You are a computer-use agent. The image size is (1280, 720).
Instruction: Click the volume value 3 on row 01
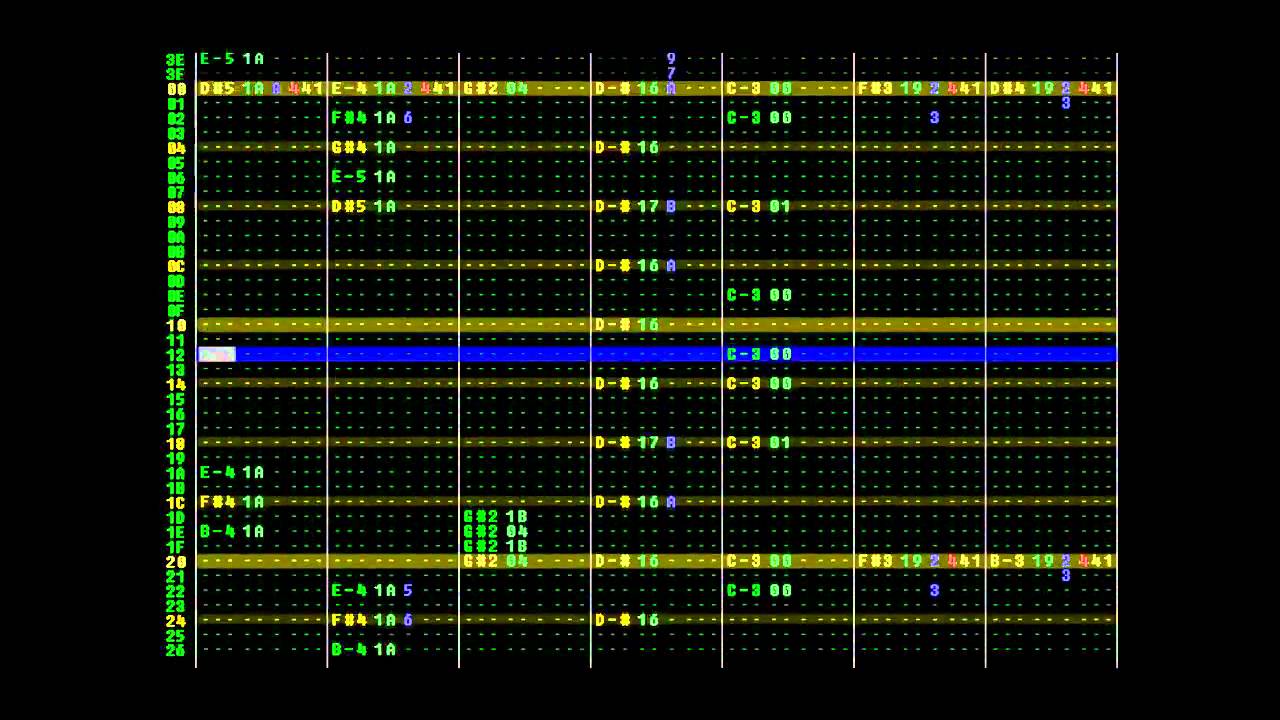tap(1066, 103)
